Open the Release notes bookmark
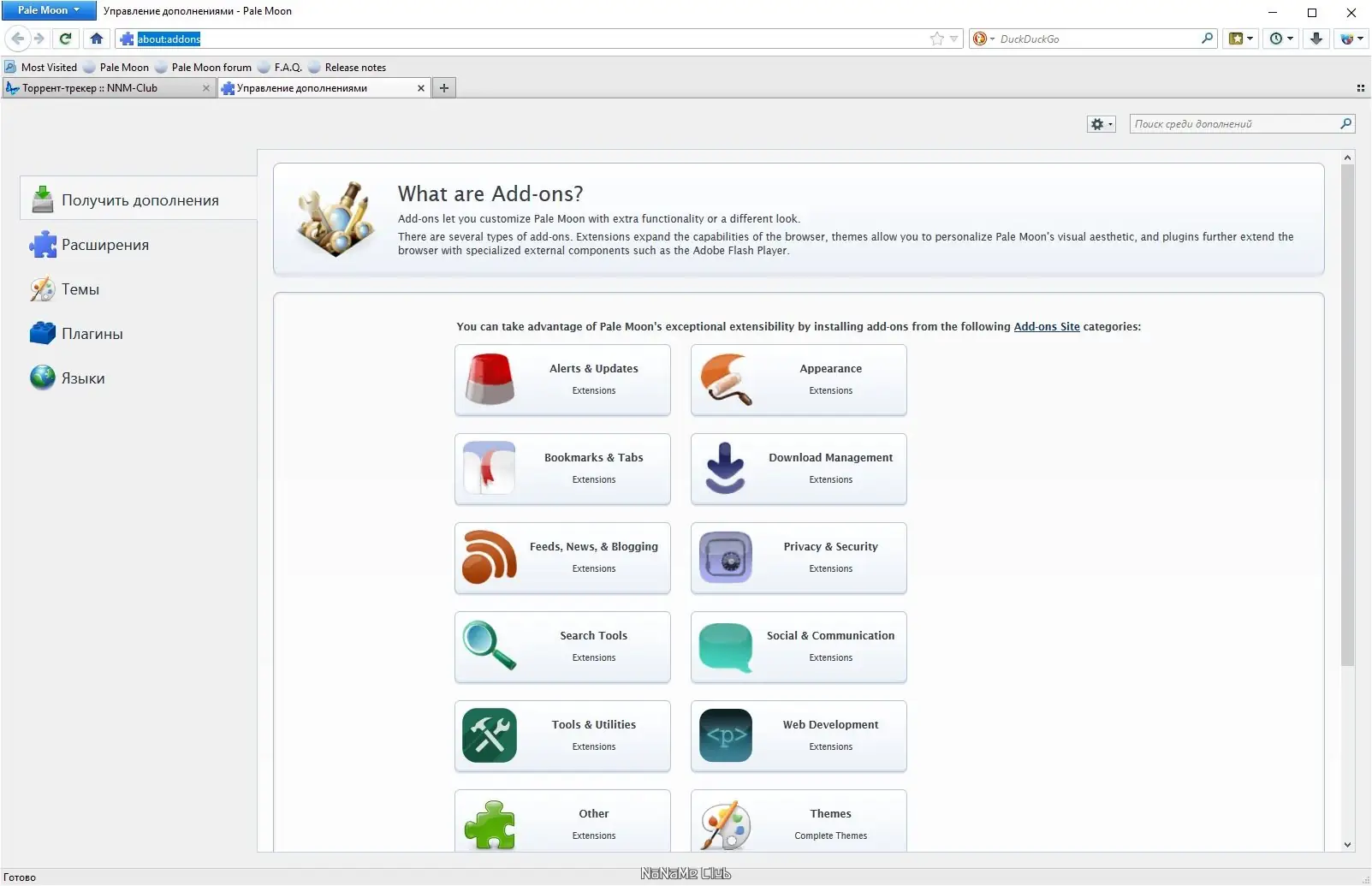 point(347,68)
